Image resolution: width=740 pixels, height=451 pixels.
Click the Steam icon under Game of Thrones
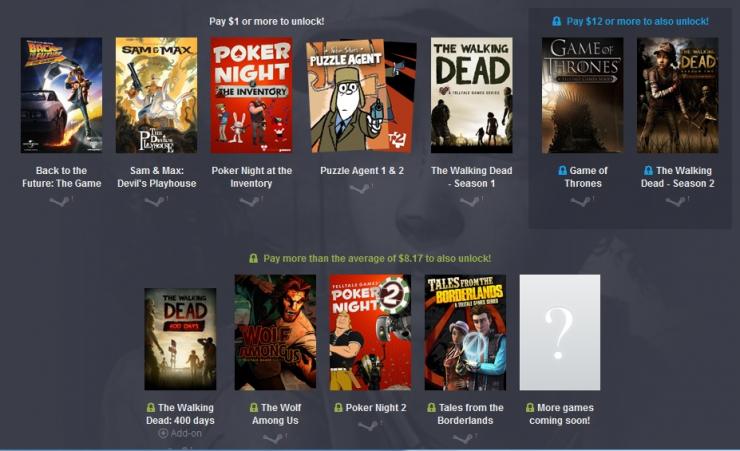pos(581,202)
